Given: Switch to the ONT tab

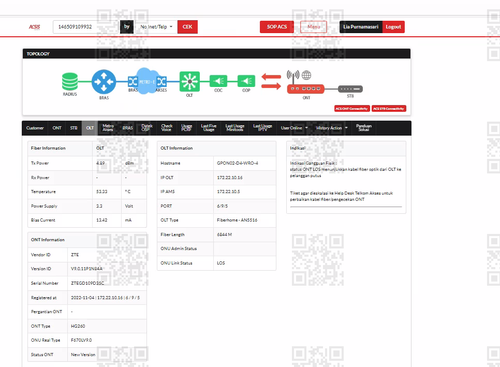Looking at the screenshot, I should [57, 128].
